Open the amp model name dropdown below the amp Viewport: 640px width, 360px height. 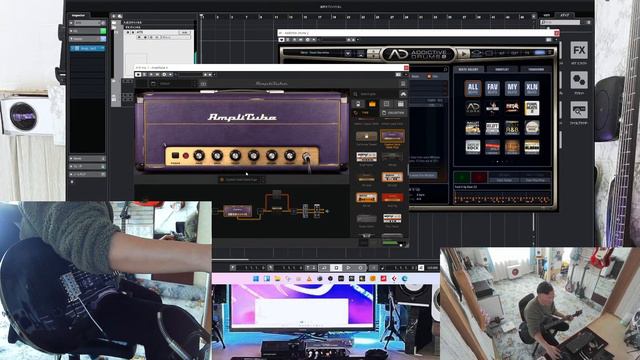tap(242, 180)
